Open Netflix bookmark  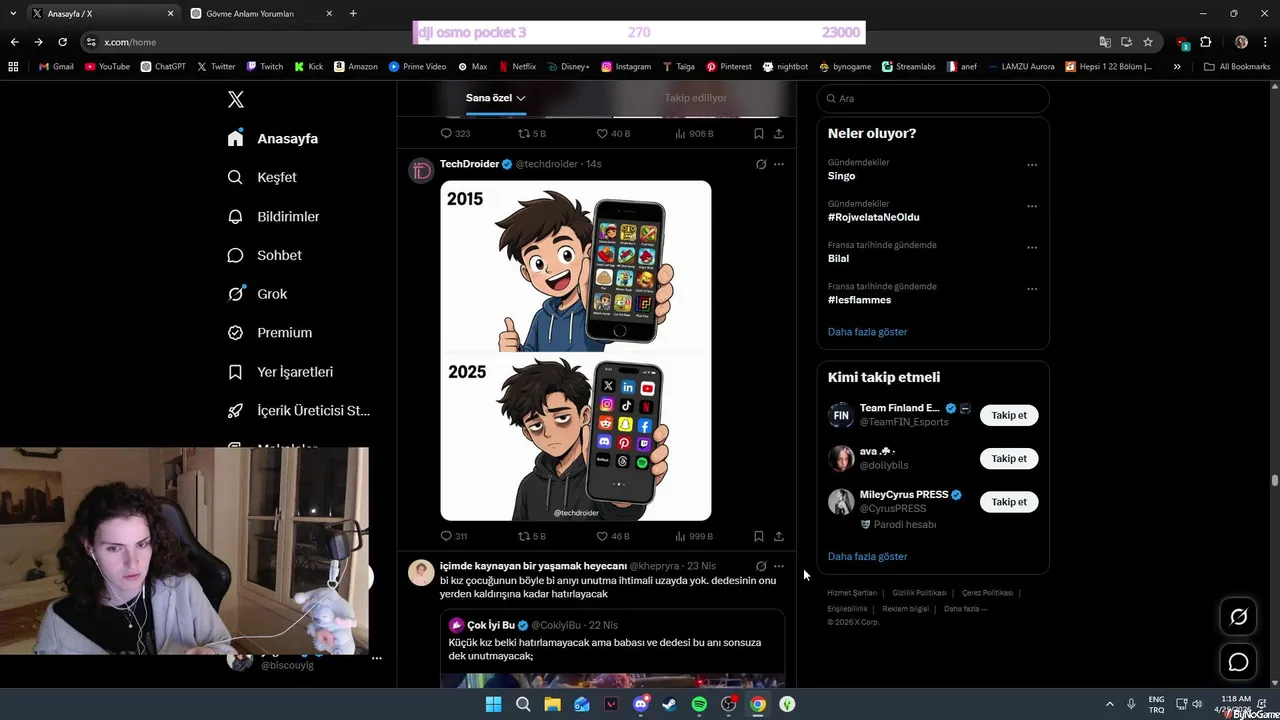(x=517, y=66)
